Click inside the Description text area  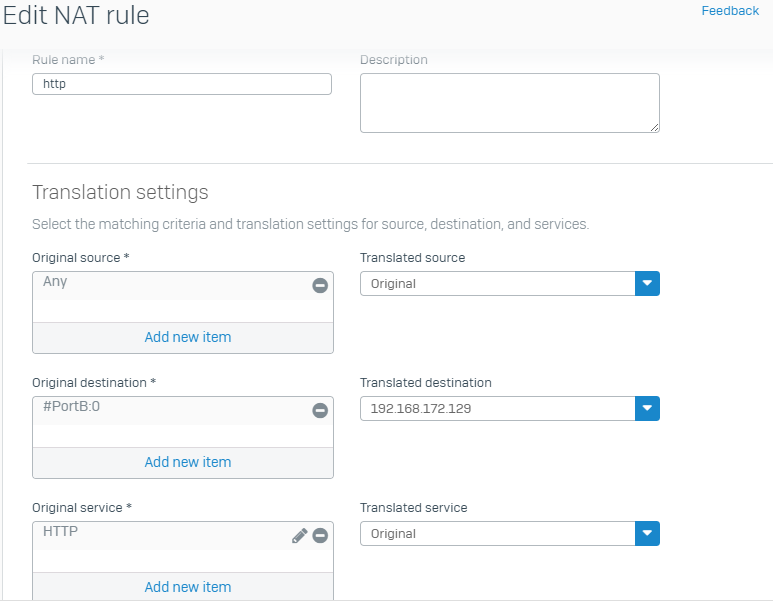click(x=510, y=103)
